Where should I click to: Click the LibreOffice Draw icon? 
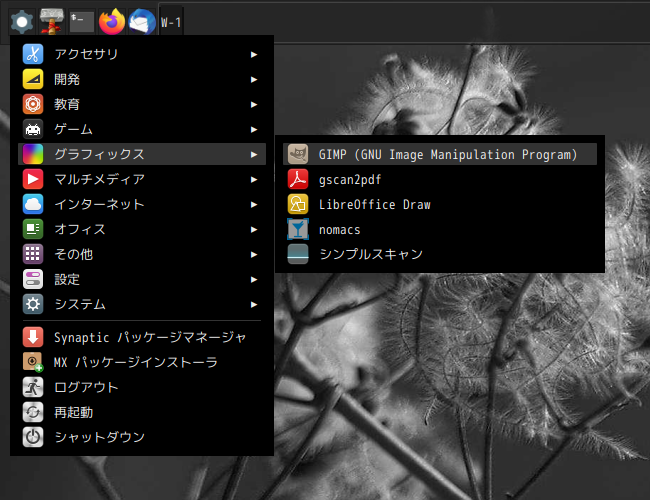point(298,204)
